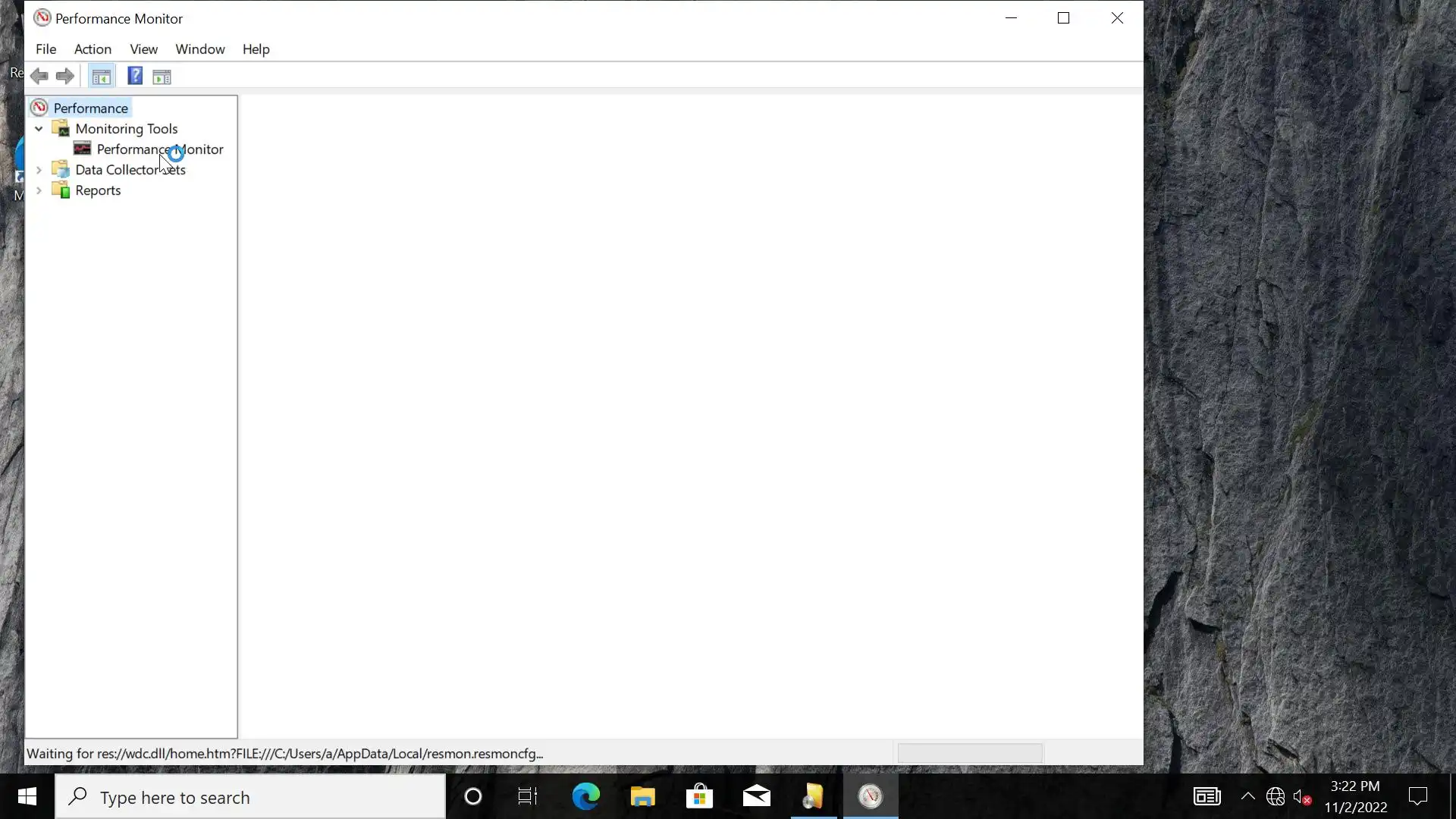Expand the Data Collector Sets node
The height and width of the screenshot is (819, 1456).
point(39,170)
